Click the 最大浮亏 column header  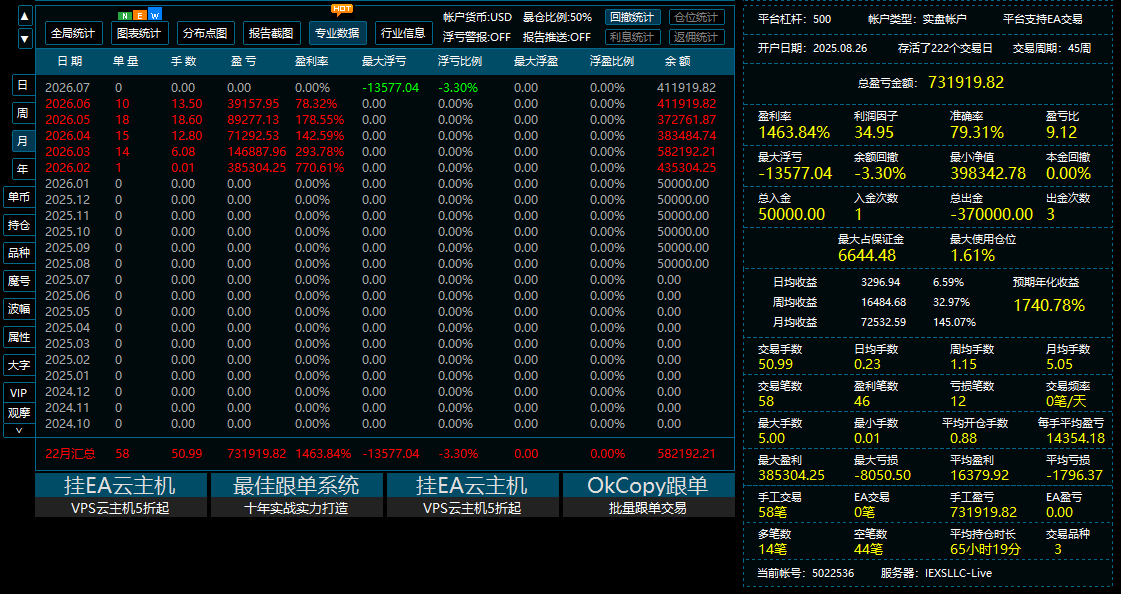click(x=384, y=61)
